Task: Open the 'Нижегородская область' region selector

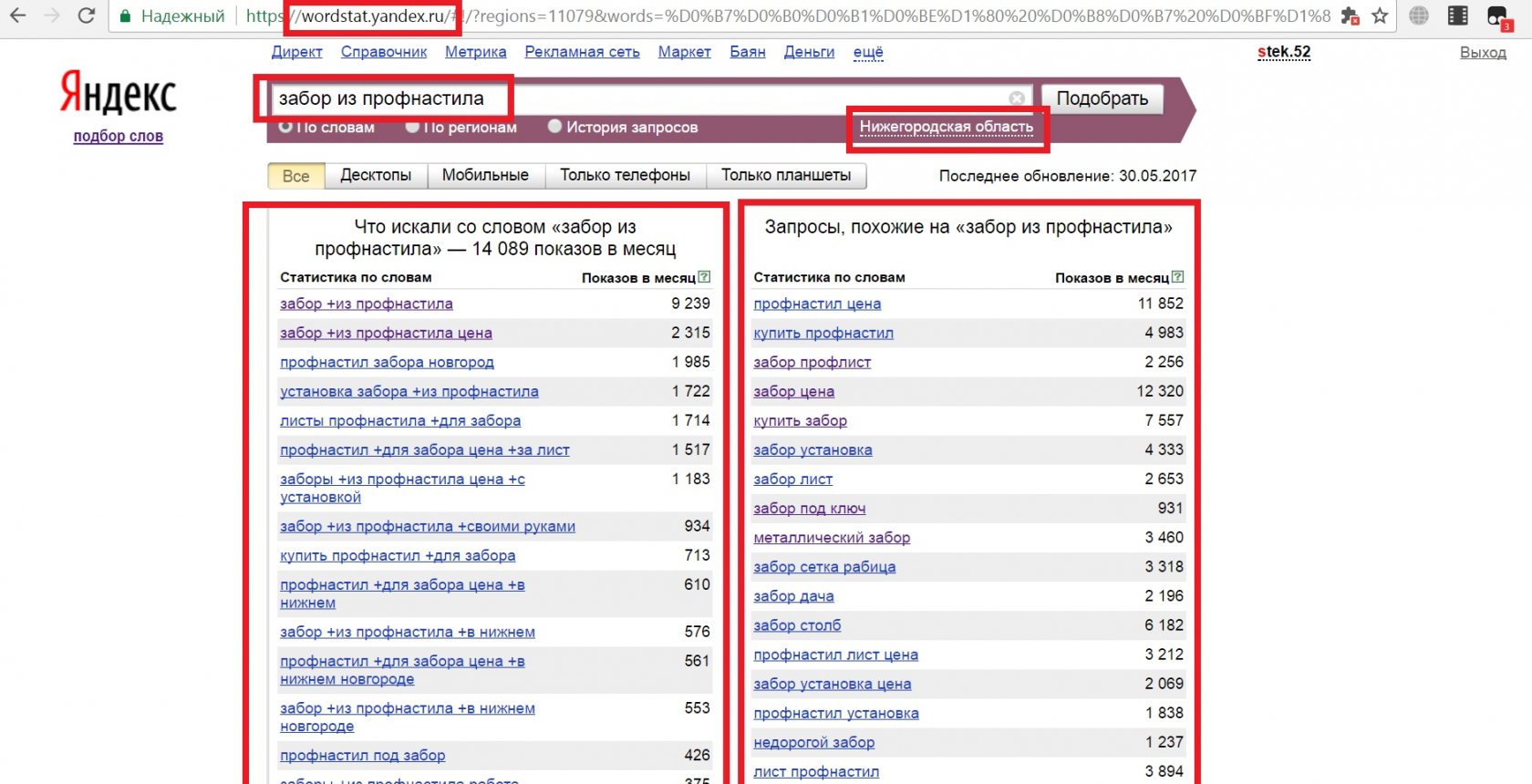Action: [x=947, y=127]
